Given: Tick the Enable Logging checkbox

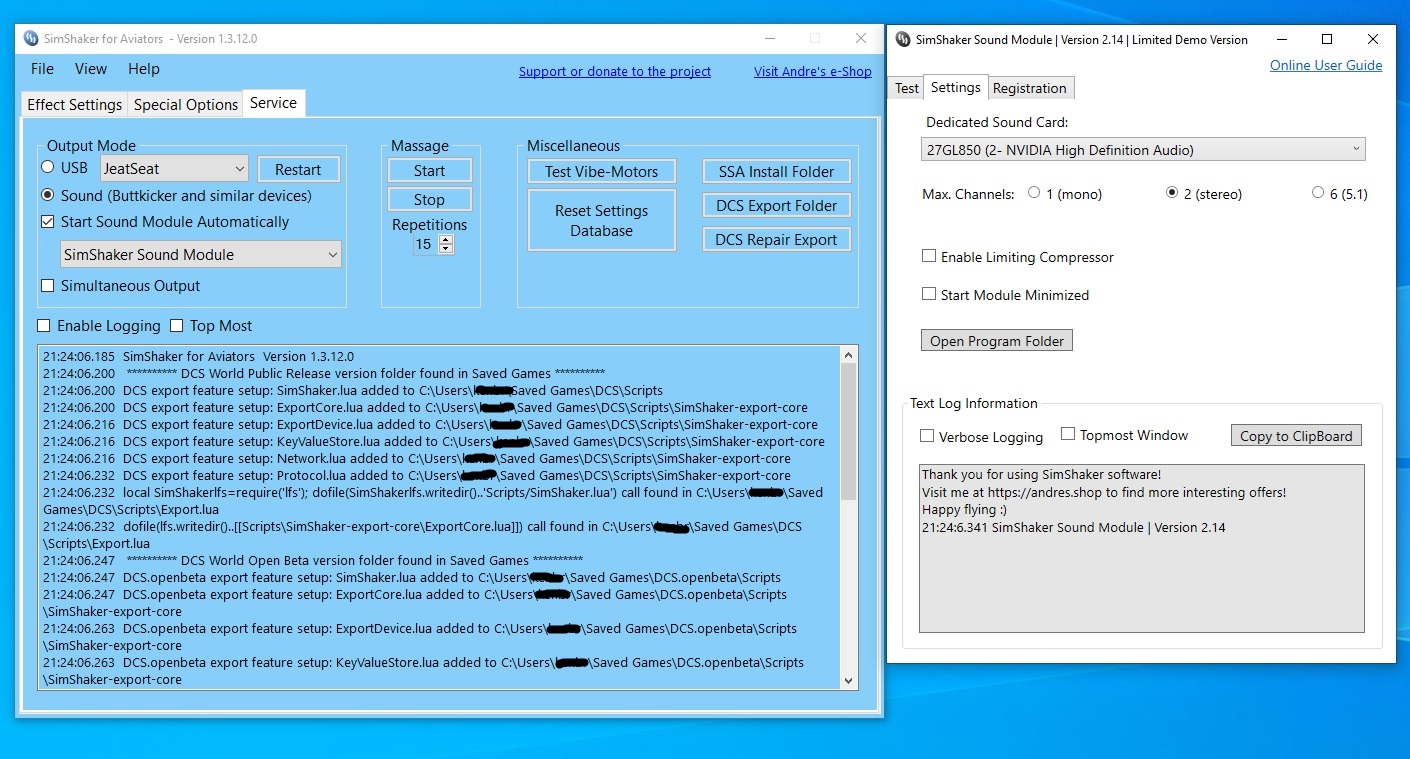Looking at the screenshot, I should 44,326.
